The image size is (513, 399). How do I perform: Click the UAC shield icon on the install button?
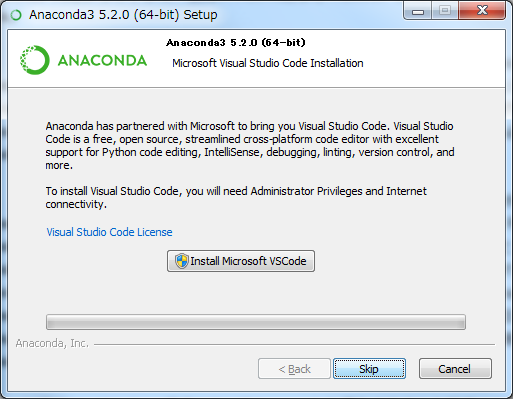(x=182, y=261)
